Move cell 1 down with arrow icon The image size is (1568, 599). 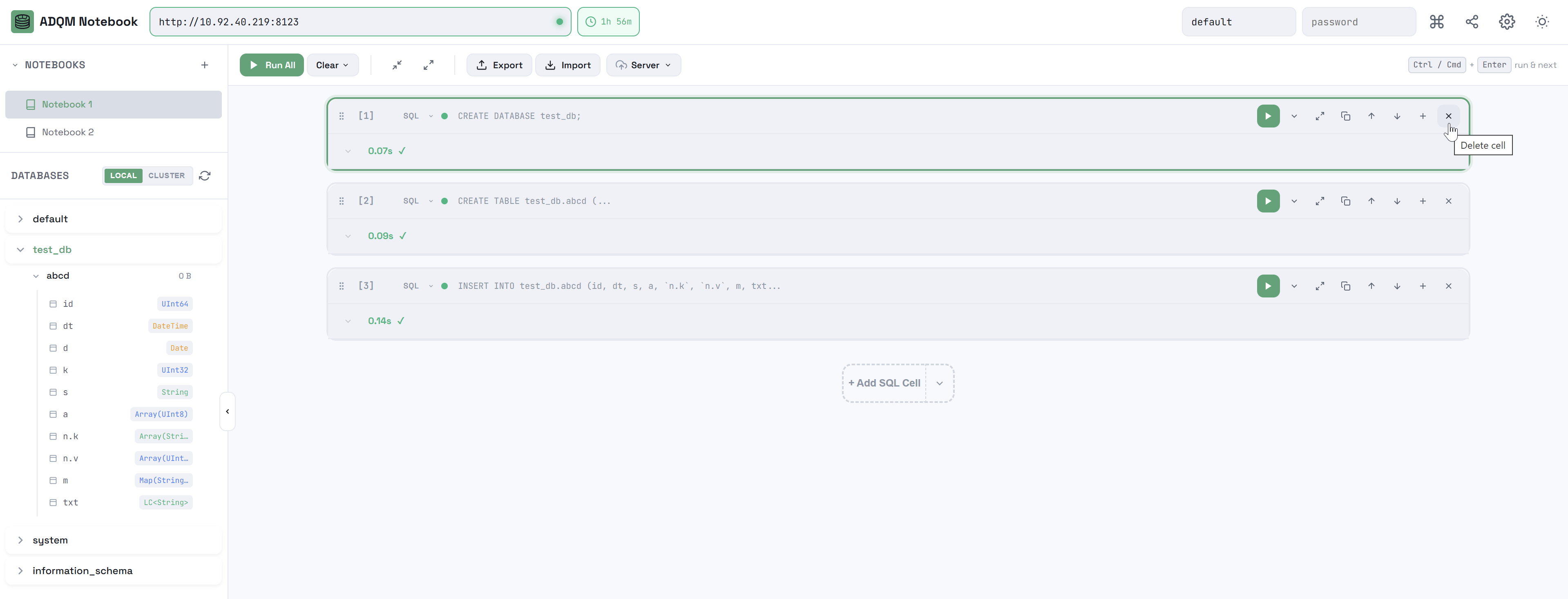1396,116
